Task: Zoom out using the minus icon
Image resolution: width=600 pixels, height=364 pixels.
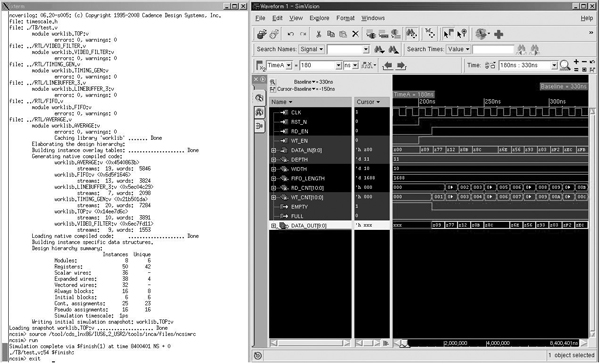Action: 584,62
